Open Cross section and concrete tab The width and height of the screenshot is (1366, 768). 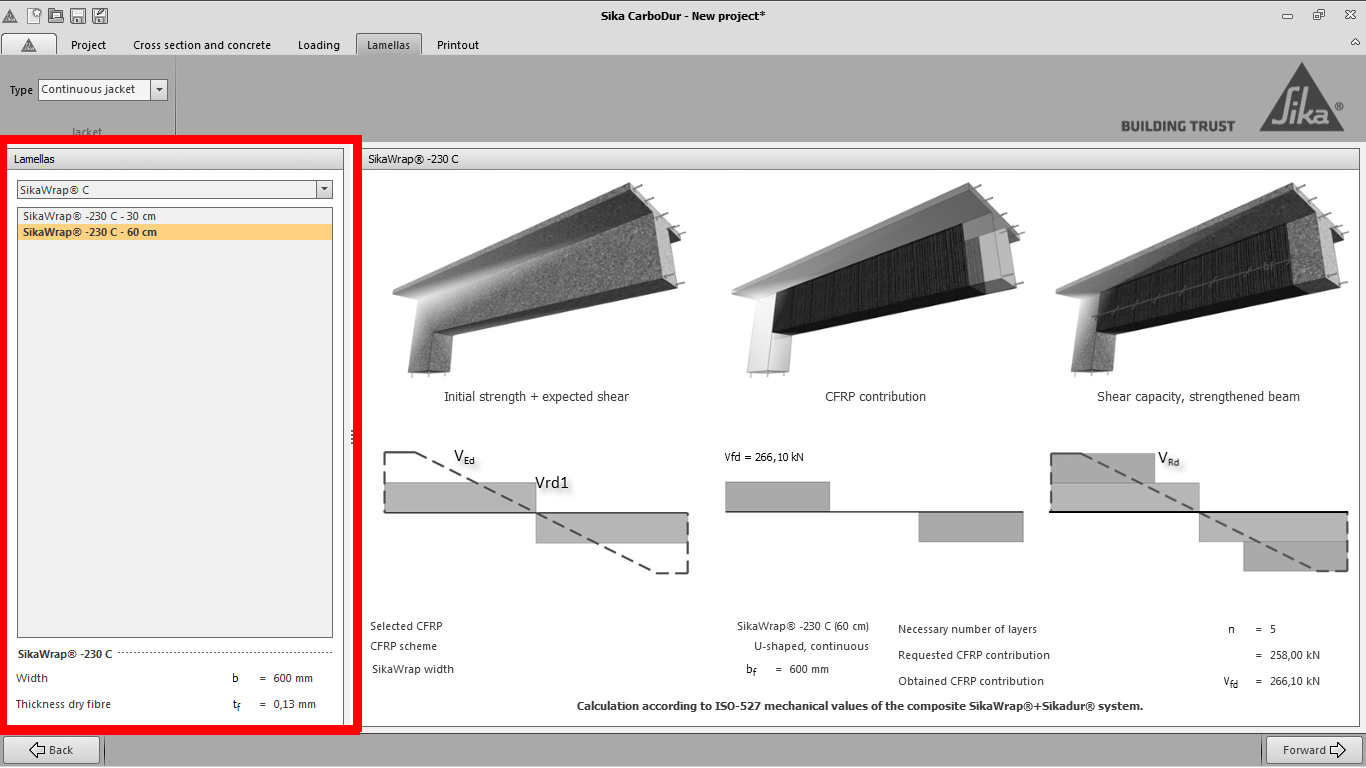click(x=202, y=45)
